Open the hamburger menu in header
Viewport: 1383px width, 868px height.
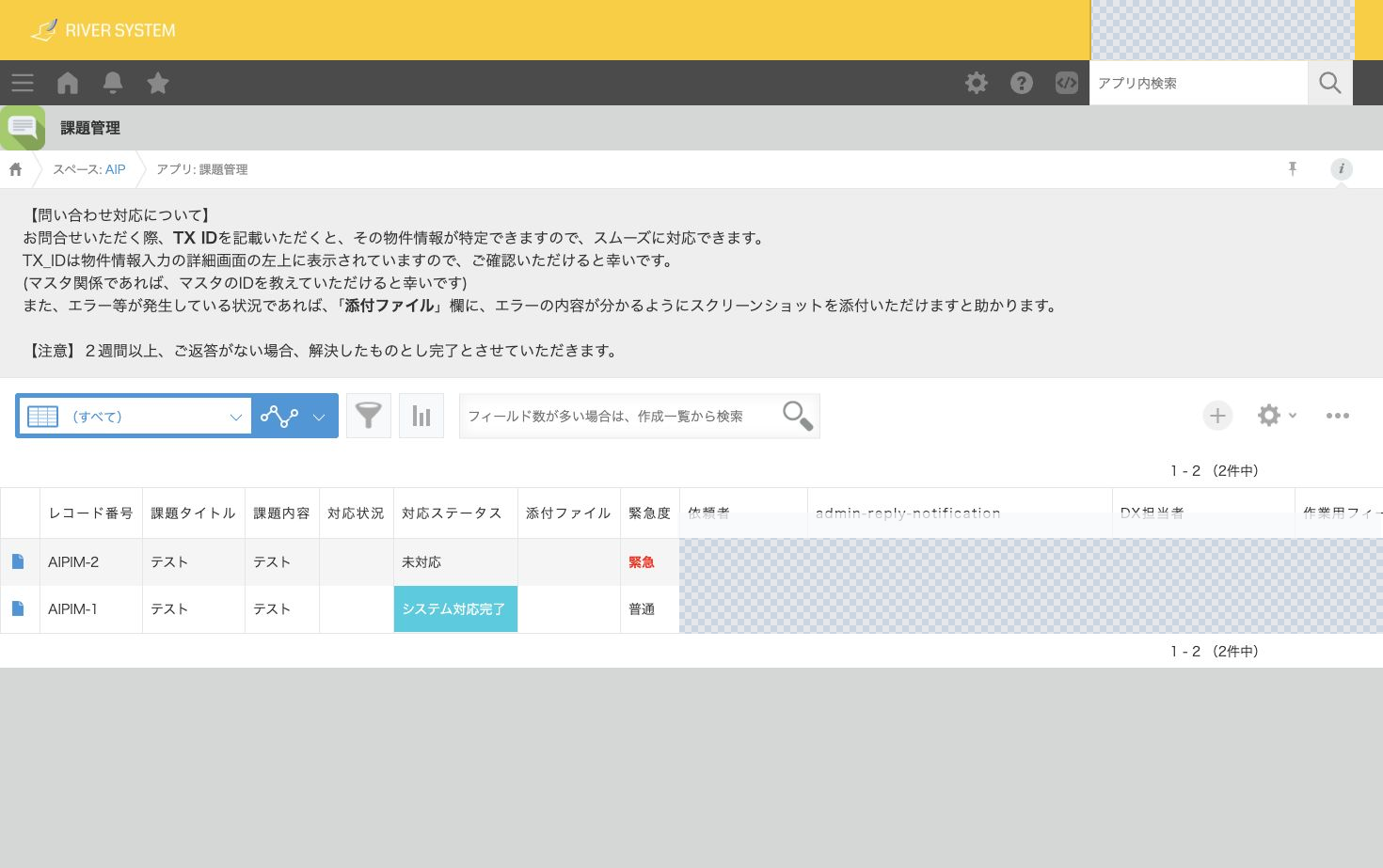tap(23, 83)
